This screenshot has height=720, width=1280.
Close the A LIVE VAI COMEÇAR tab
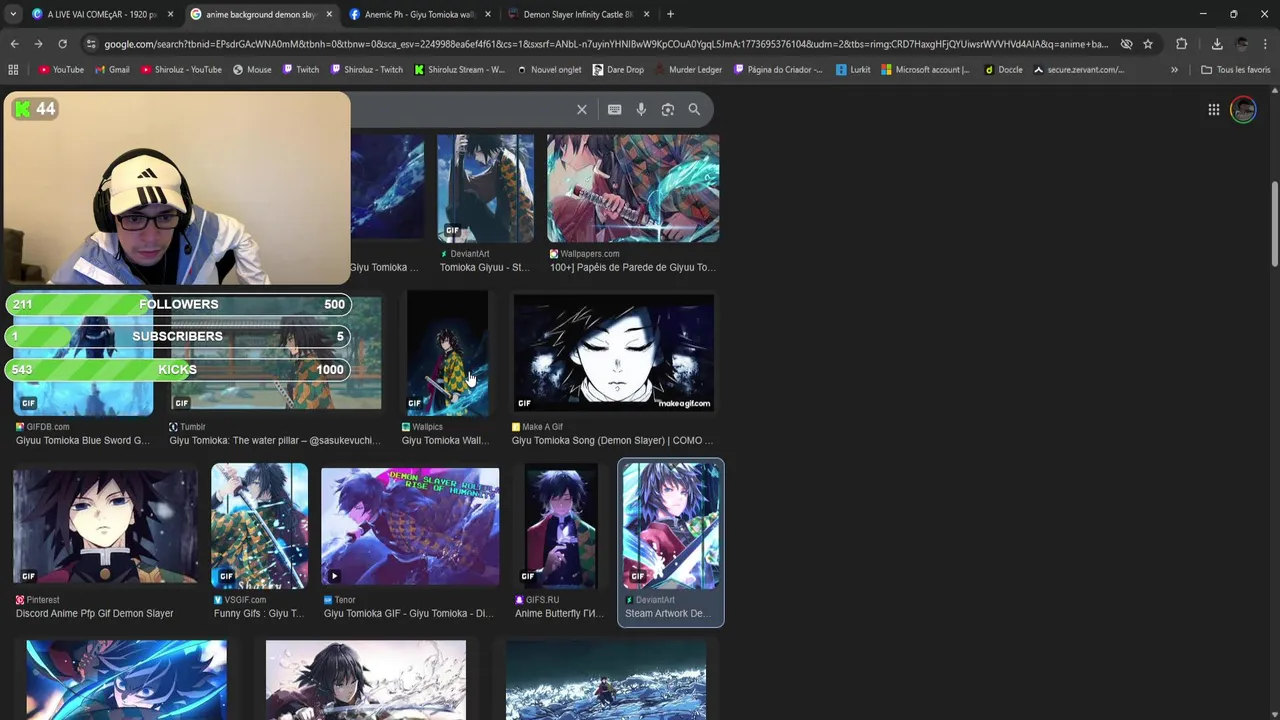[170, 14]
